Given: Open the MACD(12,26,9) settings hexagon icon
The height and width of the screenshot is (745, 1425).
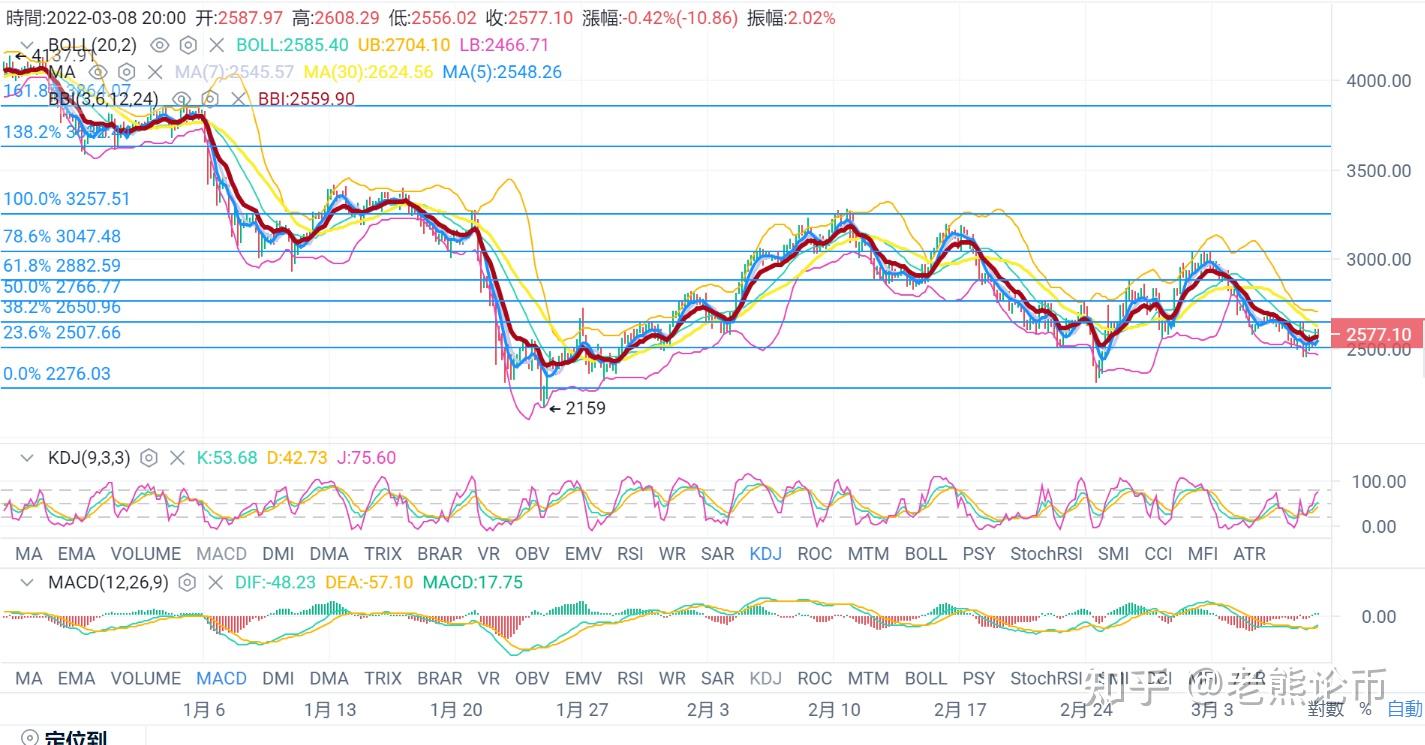Looking at the screenshot, I should click(187, 582).
